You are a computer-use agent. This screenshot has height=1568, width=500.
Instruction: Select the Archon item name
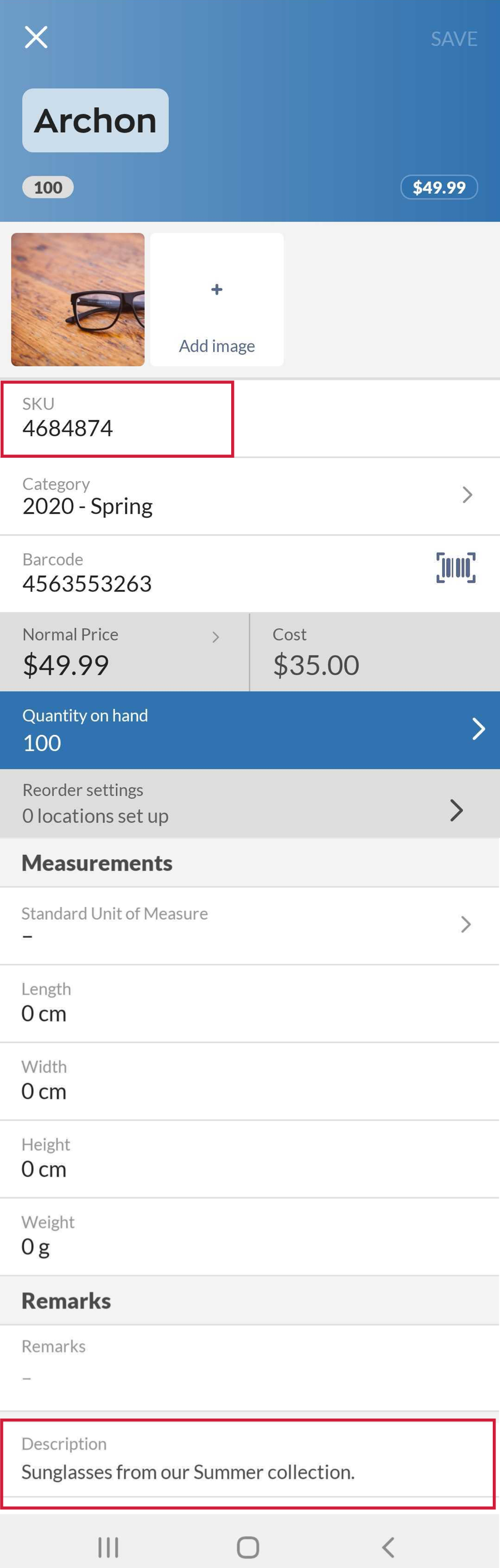point(95,120)
